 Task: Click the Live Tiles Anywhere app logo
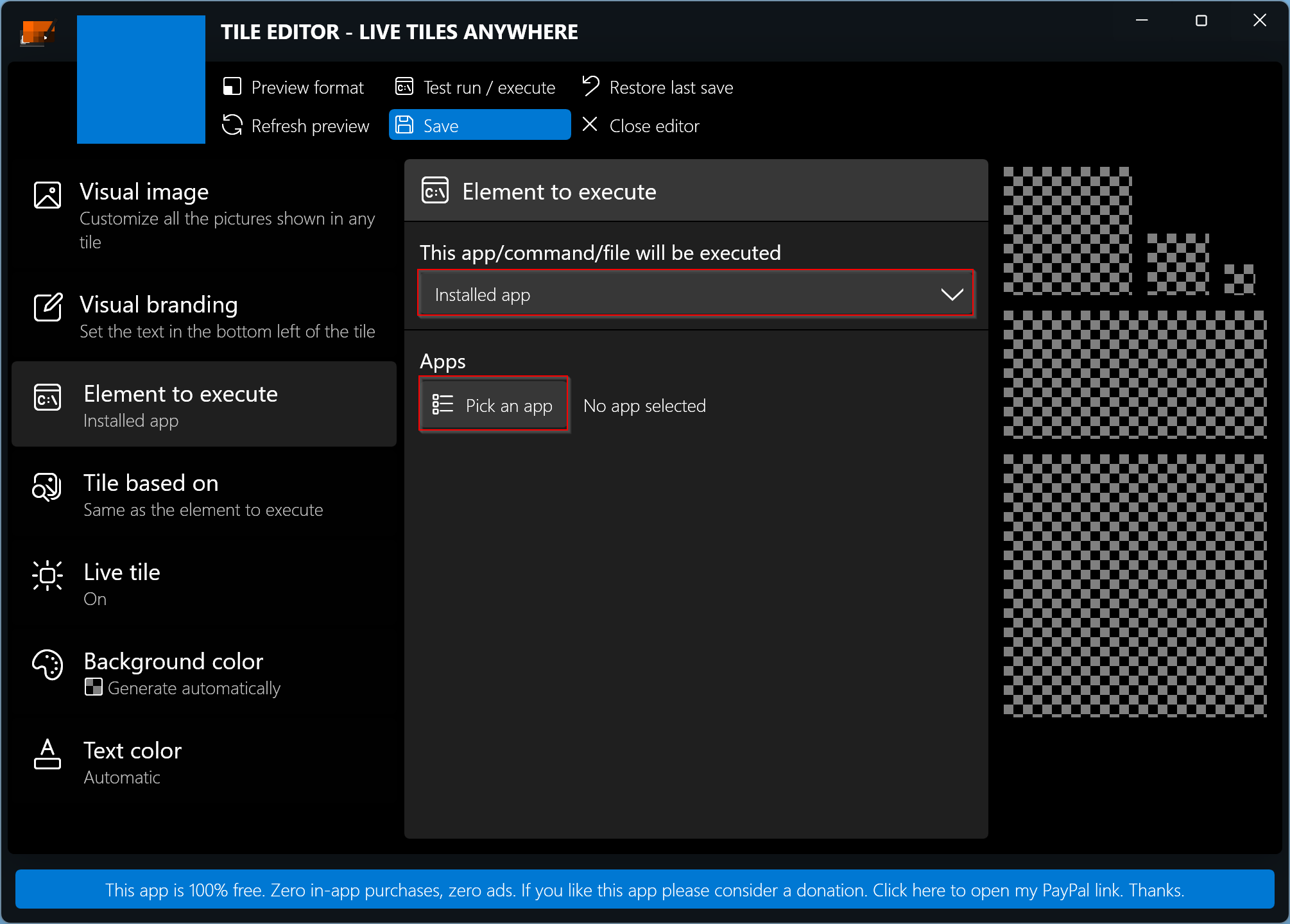(37, 33)
